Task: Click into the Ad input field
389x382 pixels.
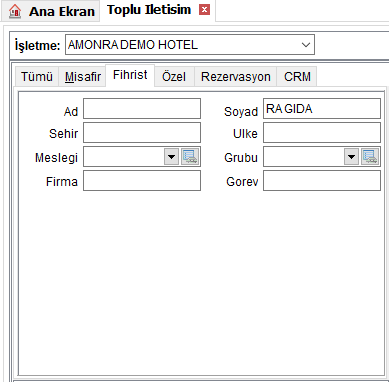Action: click(142, 108)
